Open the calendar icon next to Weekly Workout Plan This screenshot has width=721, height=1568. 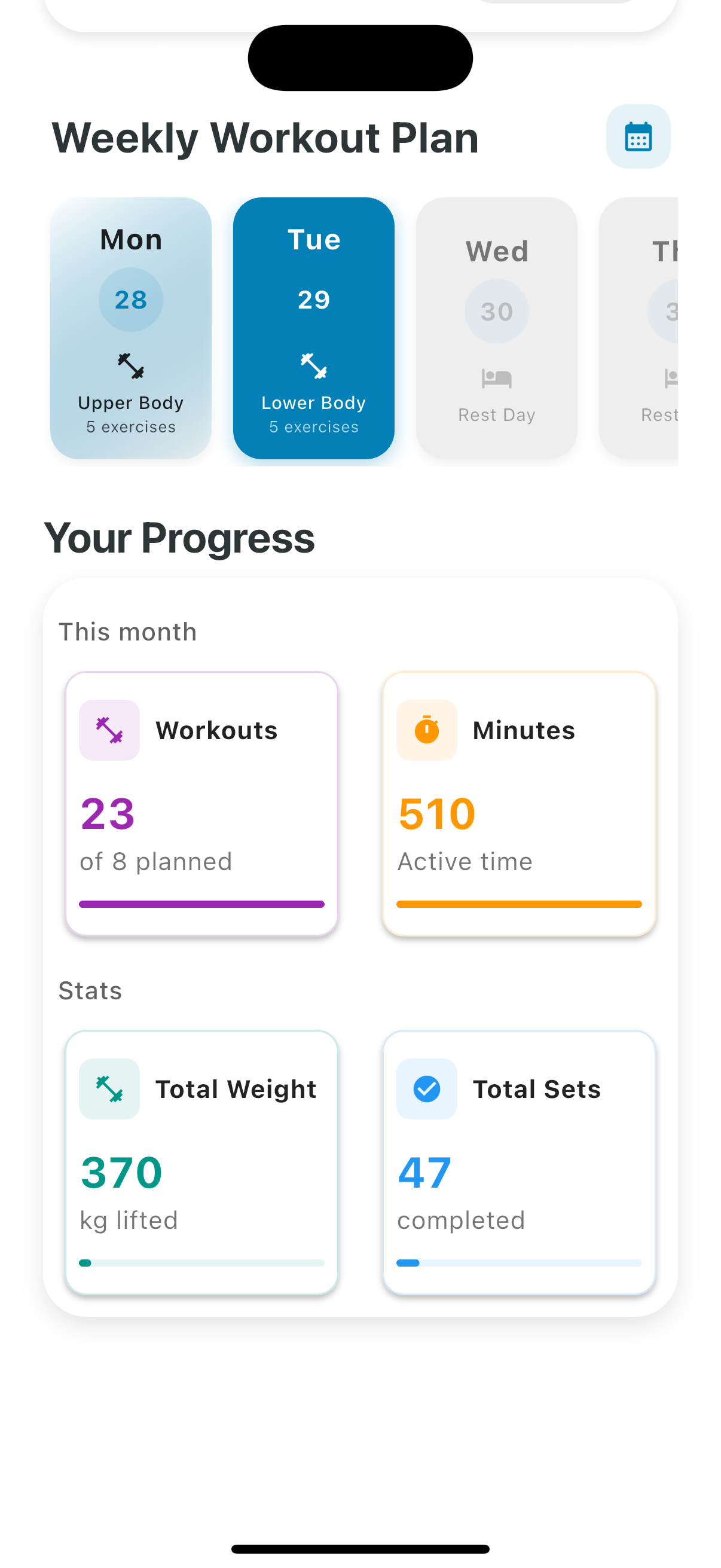click(638, 136)
